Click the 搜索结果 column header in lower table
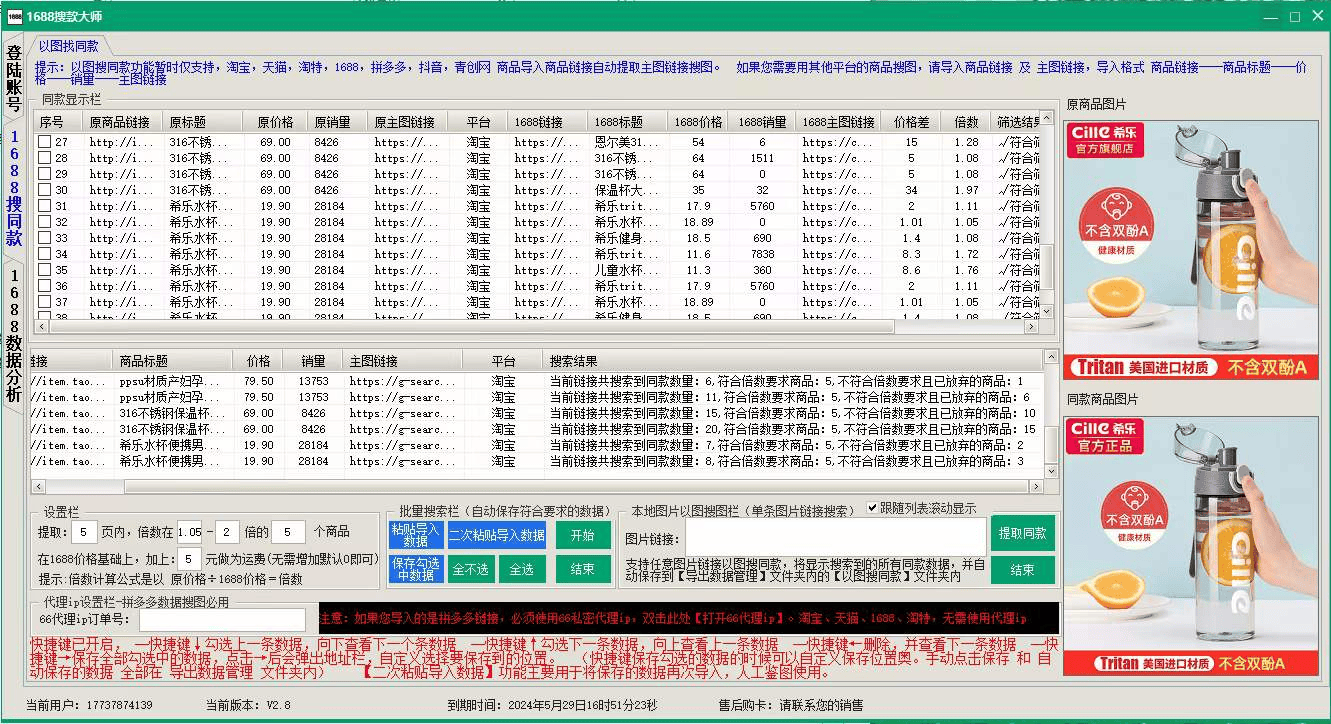This screenshot has height=724, width=1331. (793, 361)
